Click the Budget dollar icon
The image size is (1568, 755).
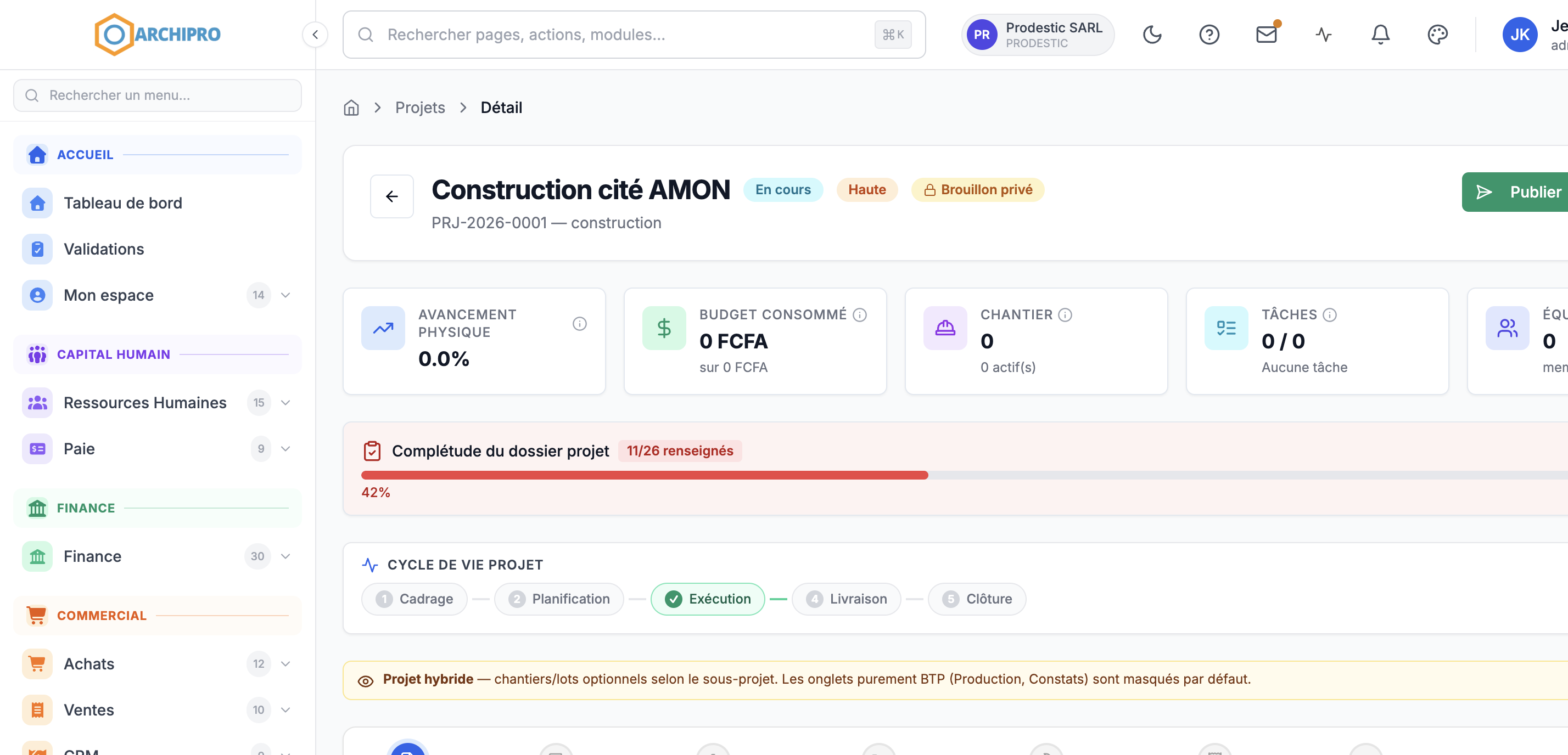click(x=663, y=328)
